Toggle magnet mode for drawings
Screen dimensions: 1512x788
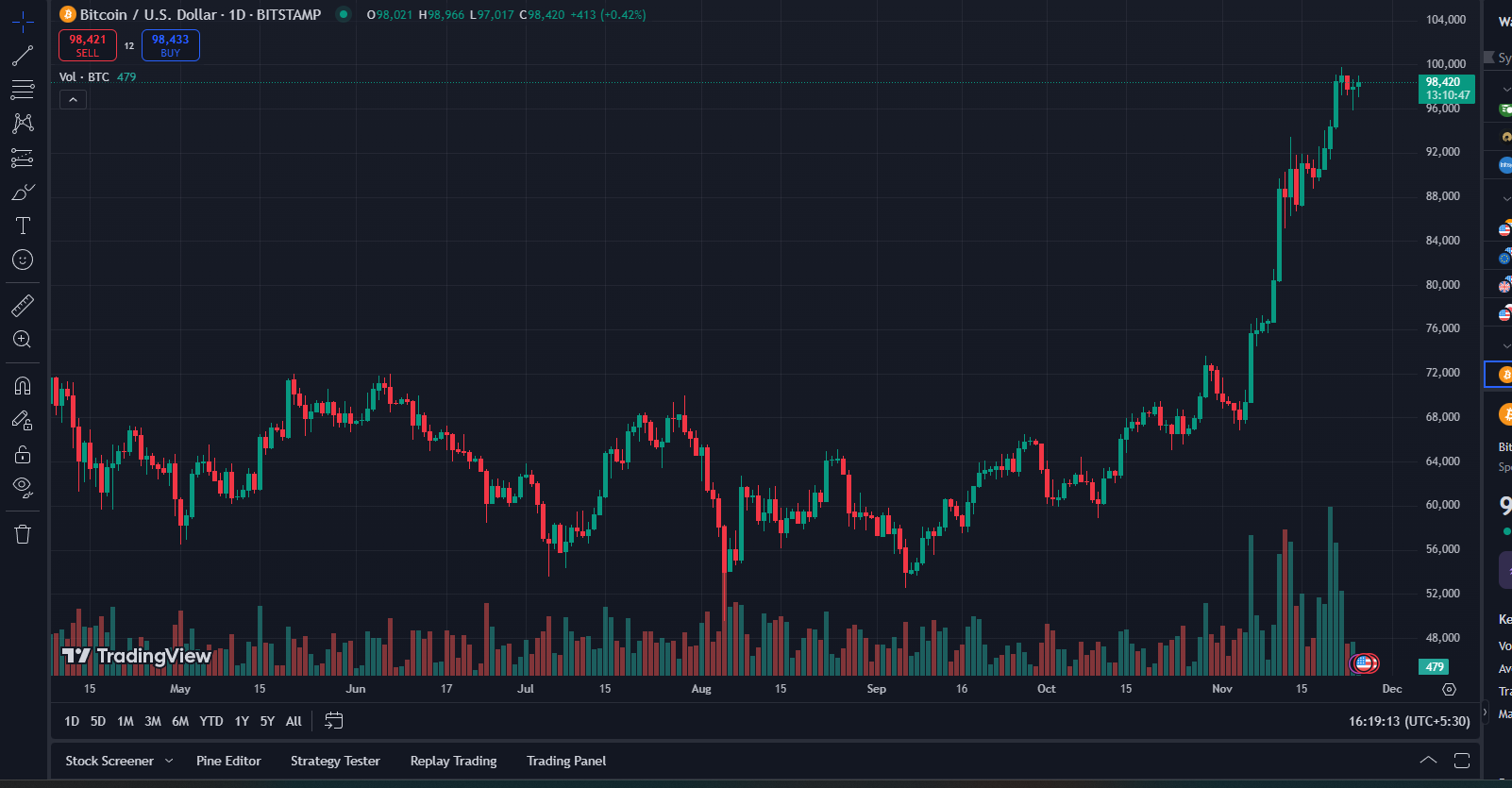coord(23,386)
